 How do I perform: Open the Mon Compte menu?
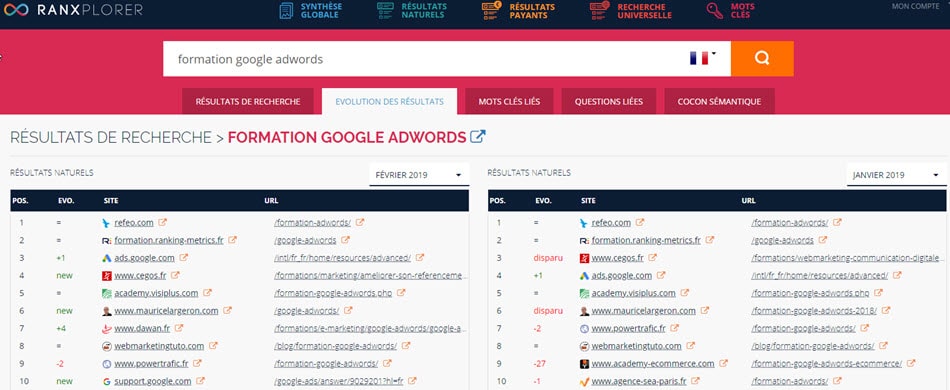(915, 7)
